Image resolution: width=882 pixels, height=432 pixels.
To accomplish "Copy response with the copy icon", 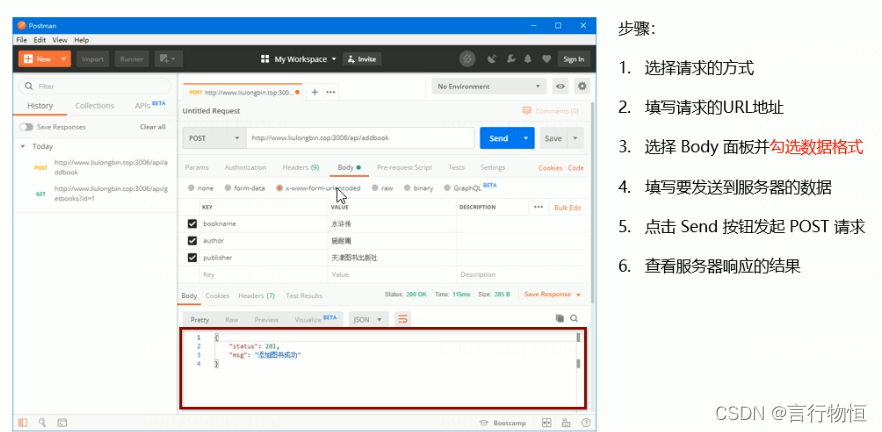I will pos(560,318).
